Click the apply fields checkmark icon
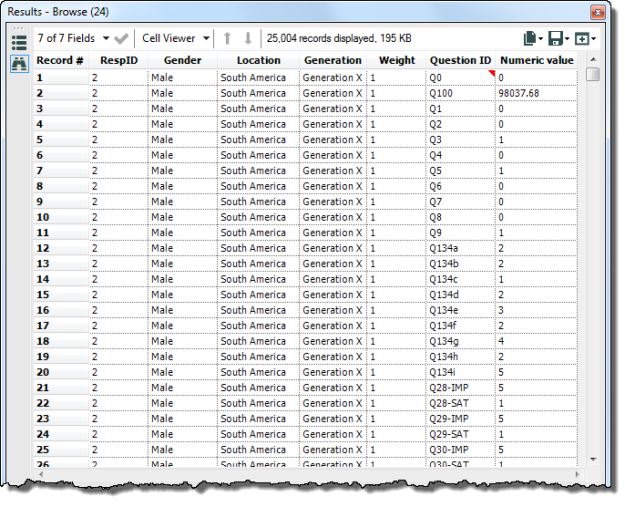 [x=121, y=39]
